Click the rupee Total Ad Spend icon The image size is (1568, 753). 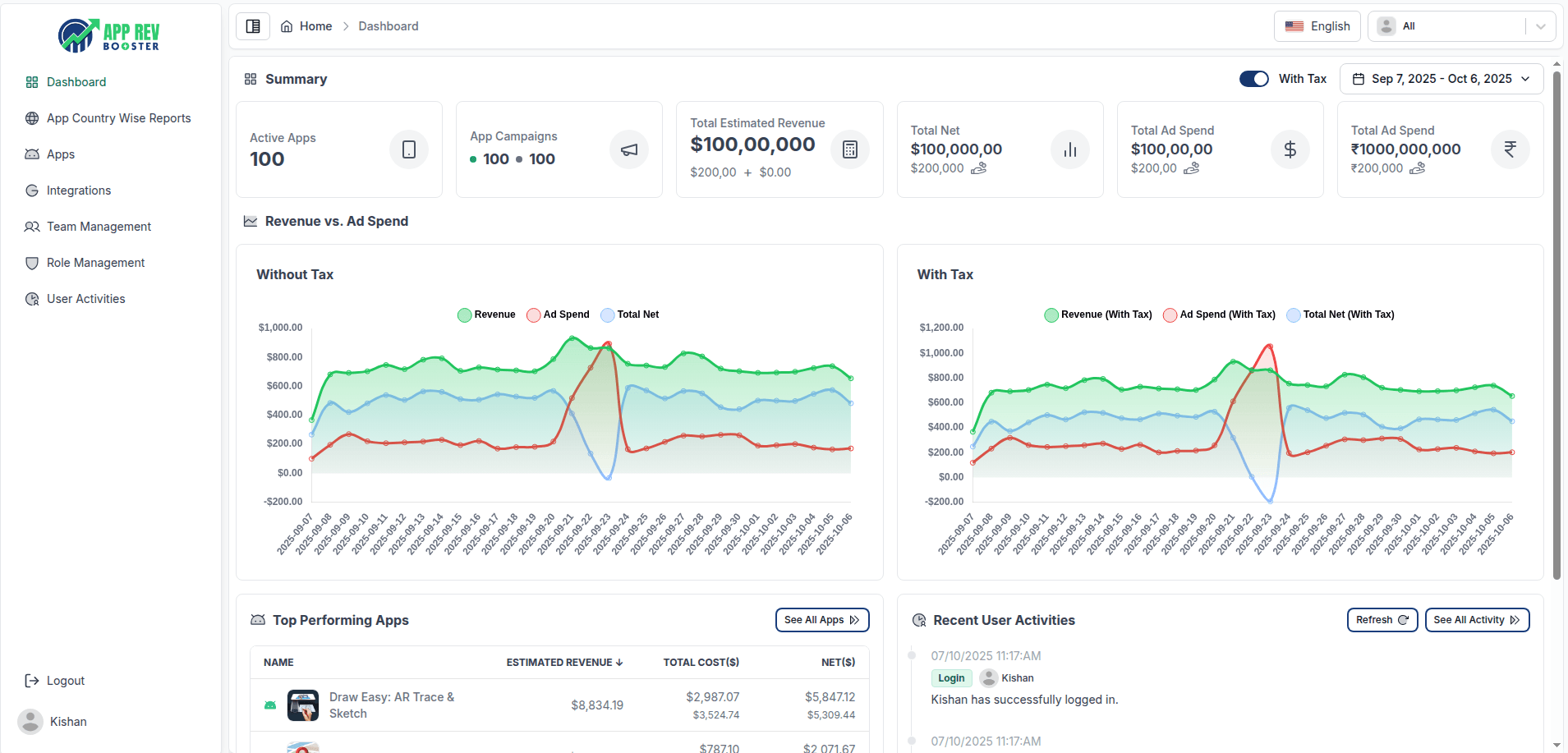1510,149
